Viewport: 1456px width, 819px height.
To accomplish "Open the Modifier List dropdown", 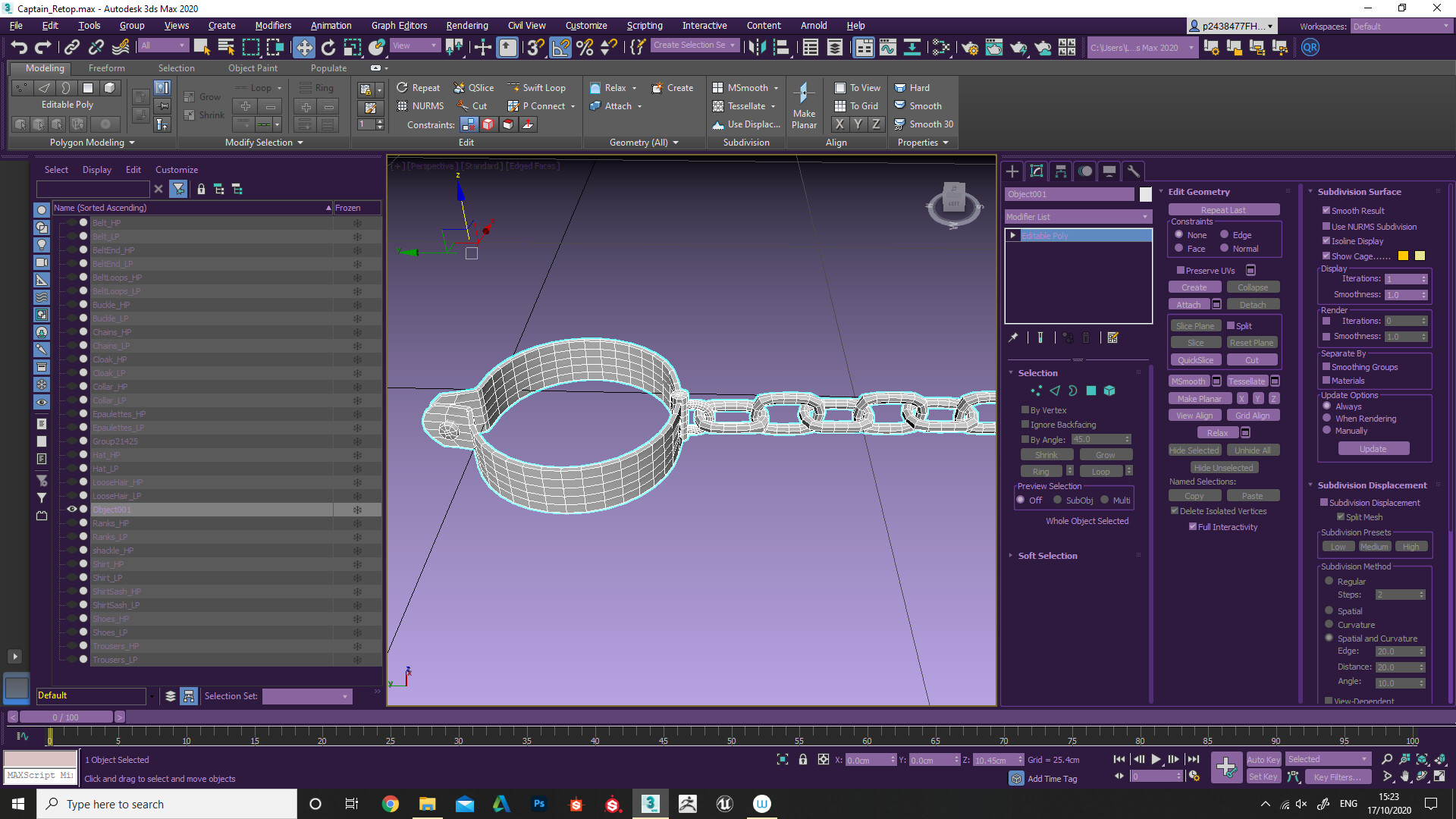I will point(1077,217).
